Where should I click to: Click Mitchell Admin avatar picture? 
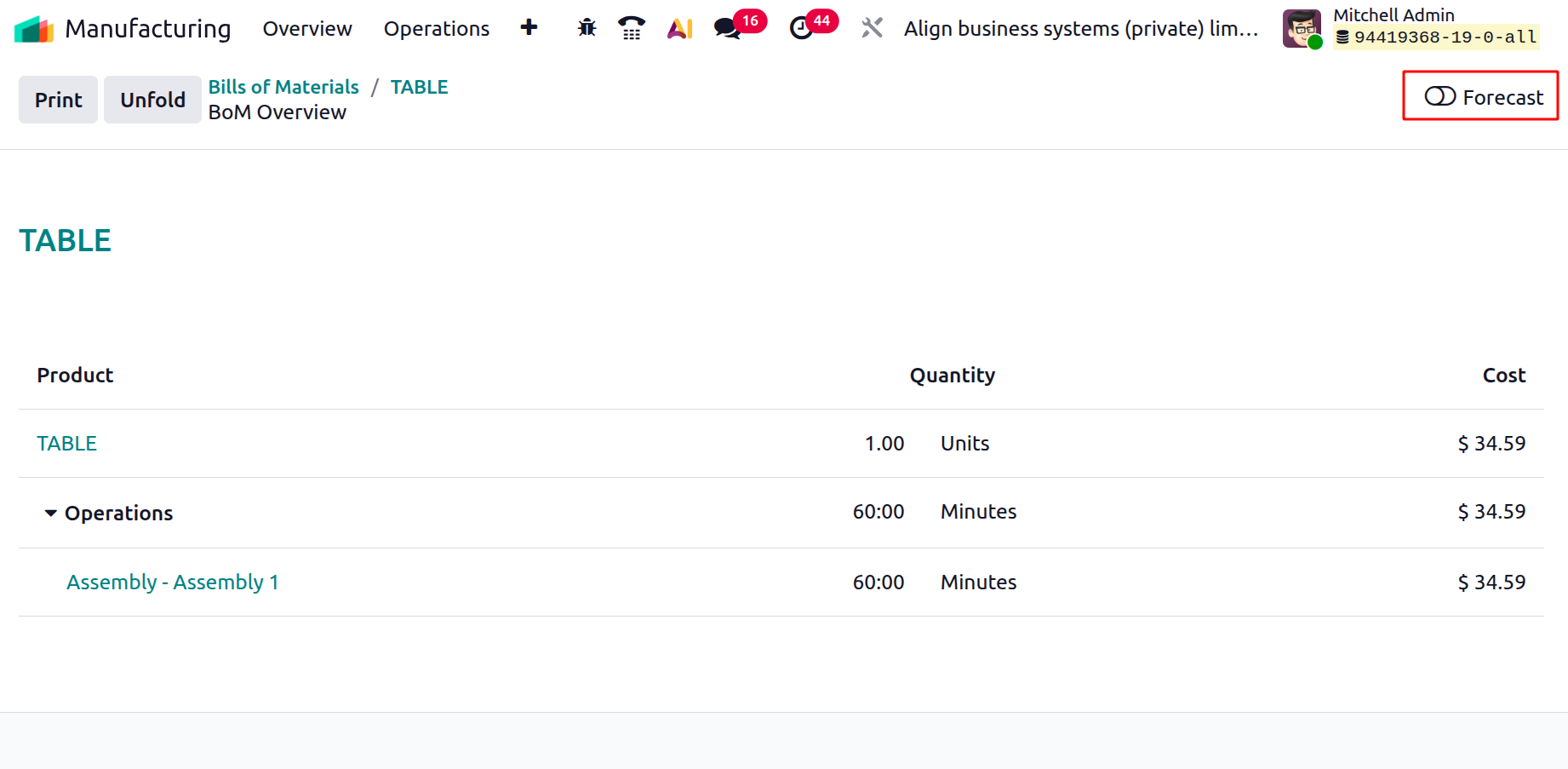click(1302, 29)
